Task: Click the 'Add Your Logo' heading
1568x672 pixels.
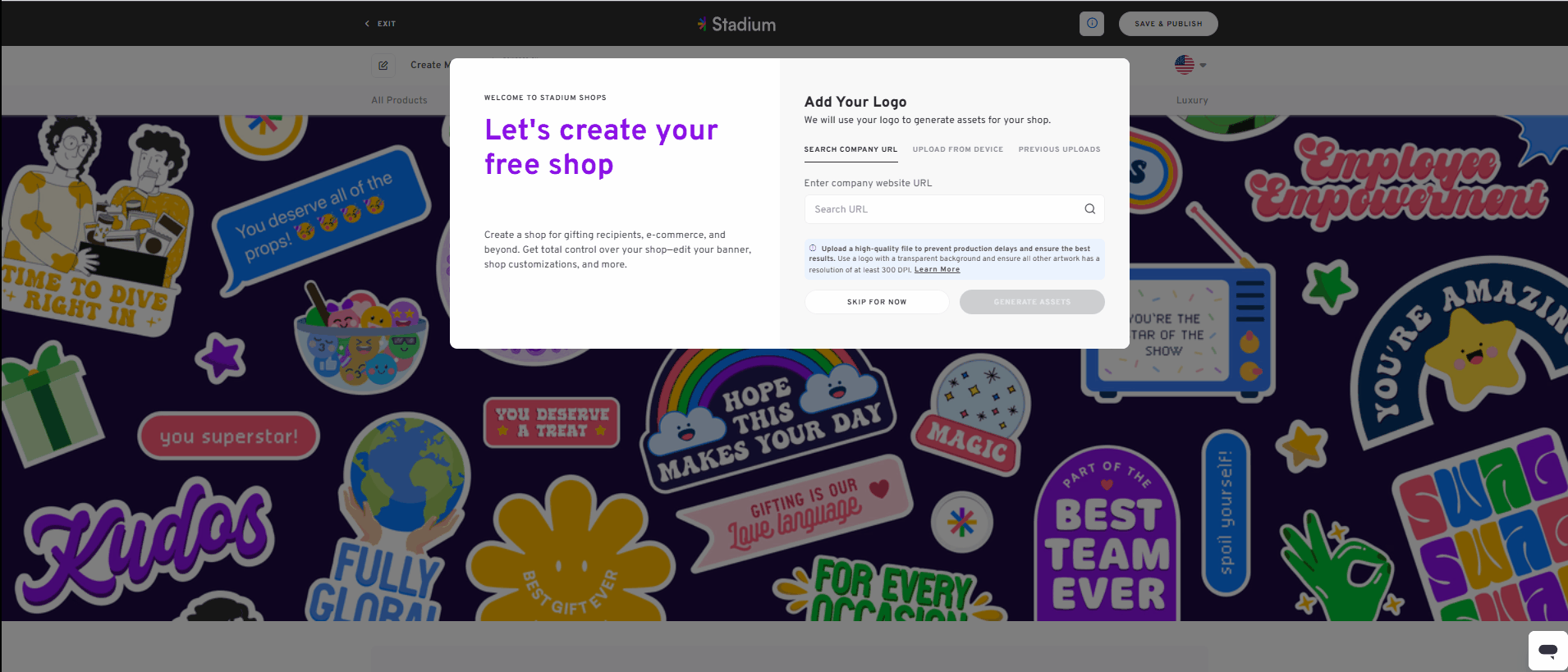Action: tap(855, 102)
